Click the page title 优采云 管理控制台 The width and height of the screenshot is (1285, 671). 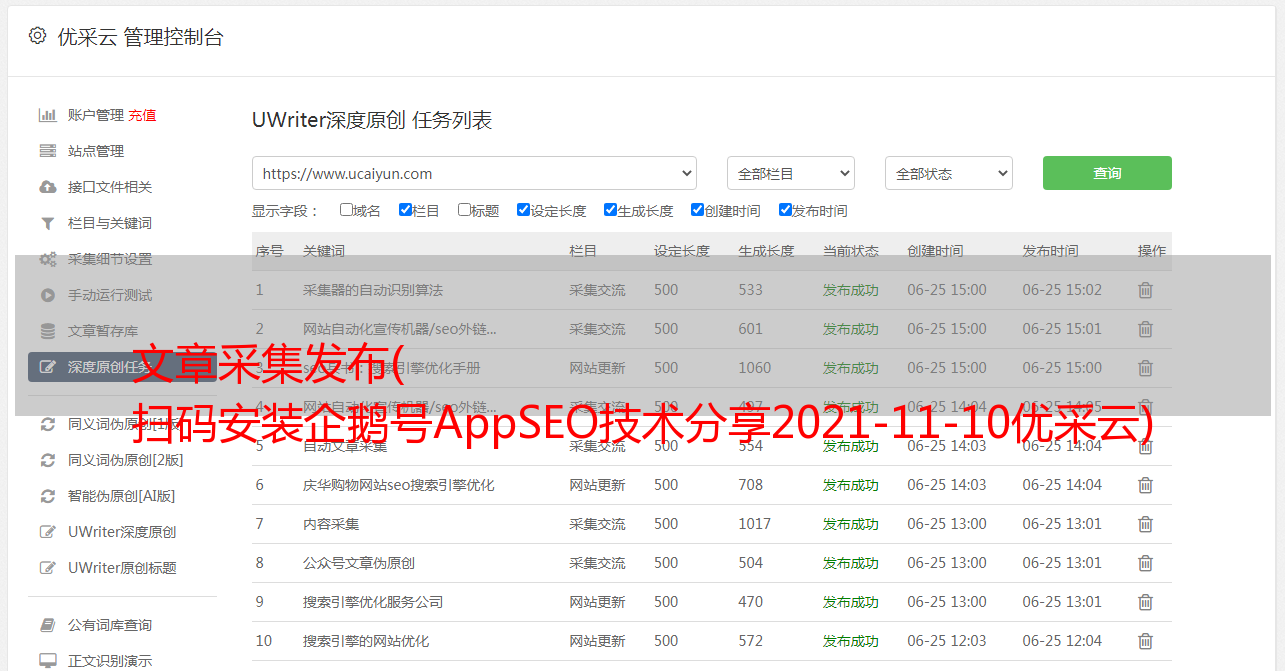click(x=140, y=37)
